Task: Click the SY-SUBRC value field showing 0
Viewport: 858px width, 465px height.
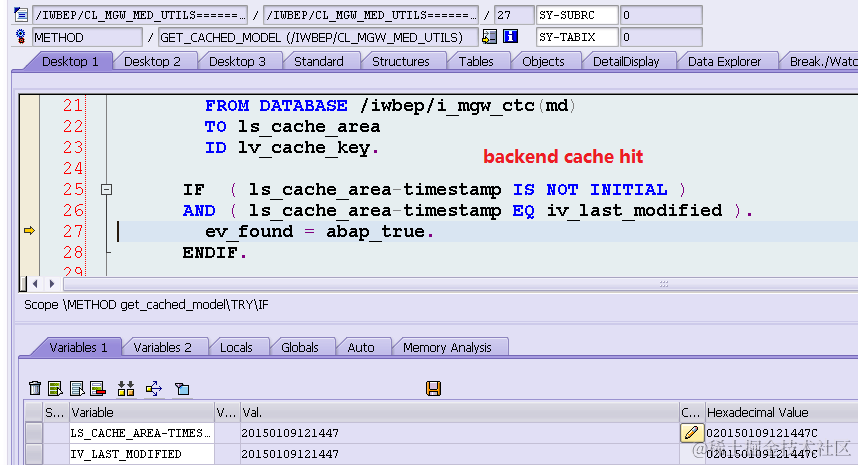Action: pyautogui.click(x=661, y=15)
